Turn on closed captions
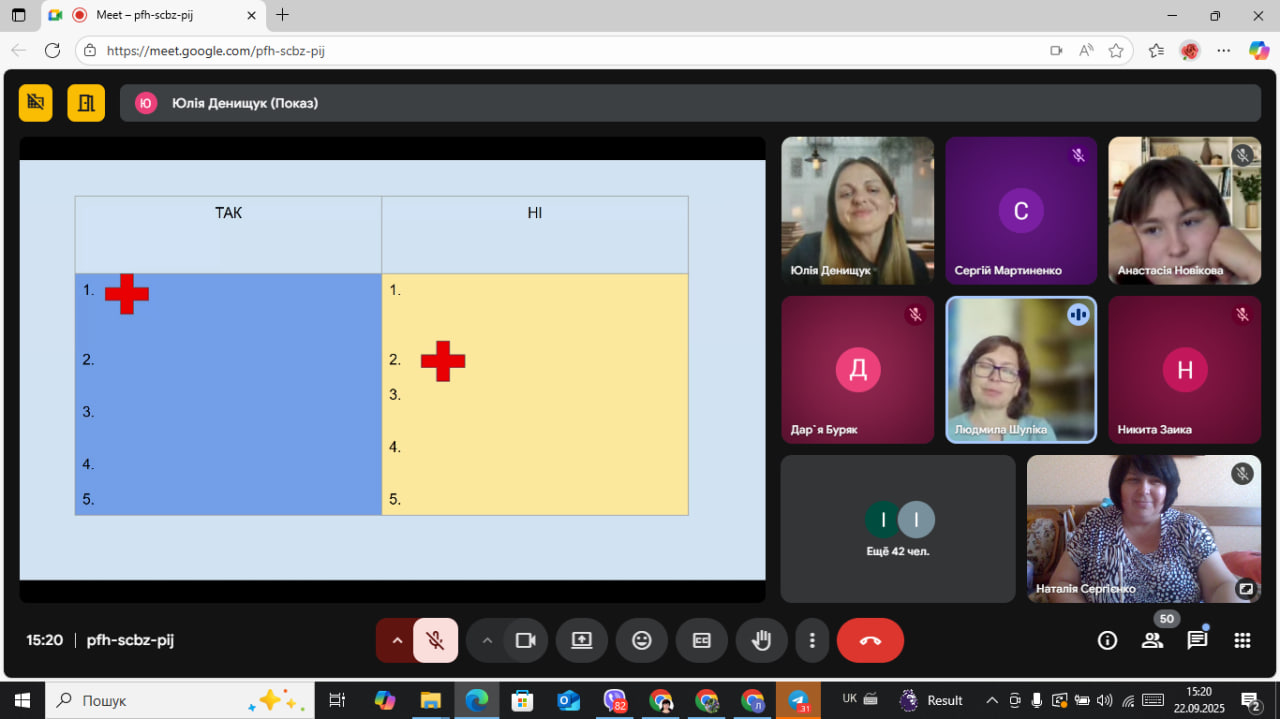1280x719 pixels. 701,641
